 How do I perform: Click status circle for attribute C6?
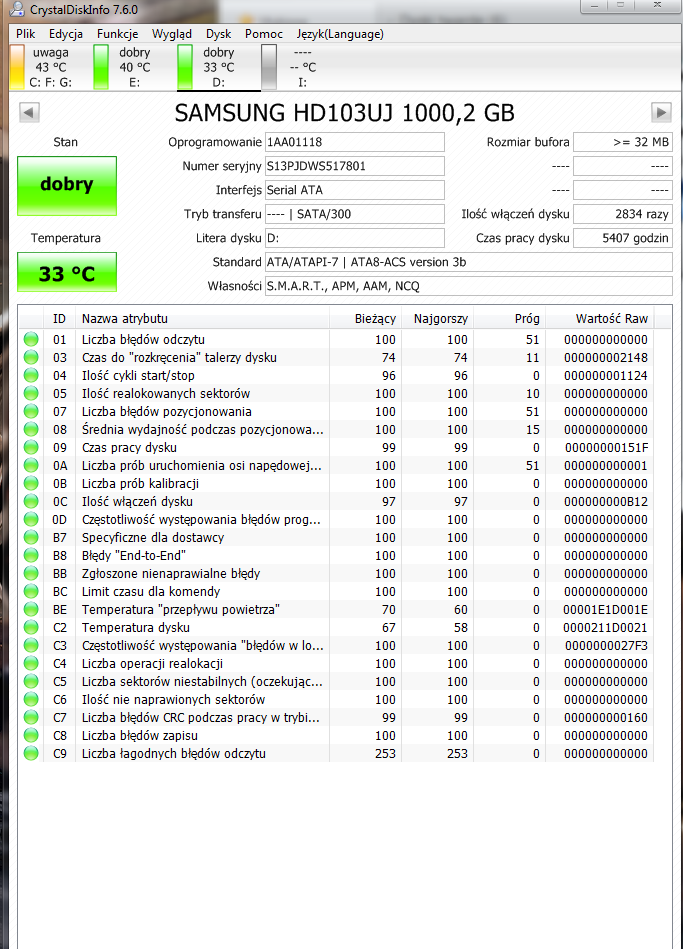point(31,700)
